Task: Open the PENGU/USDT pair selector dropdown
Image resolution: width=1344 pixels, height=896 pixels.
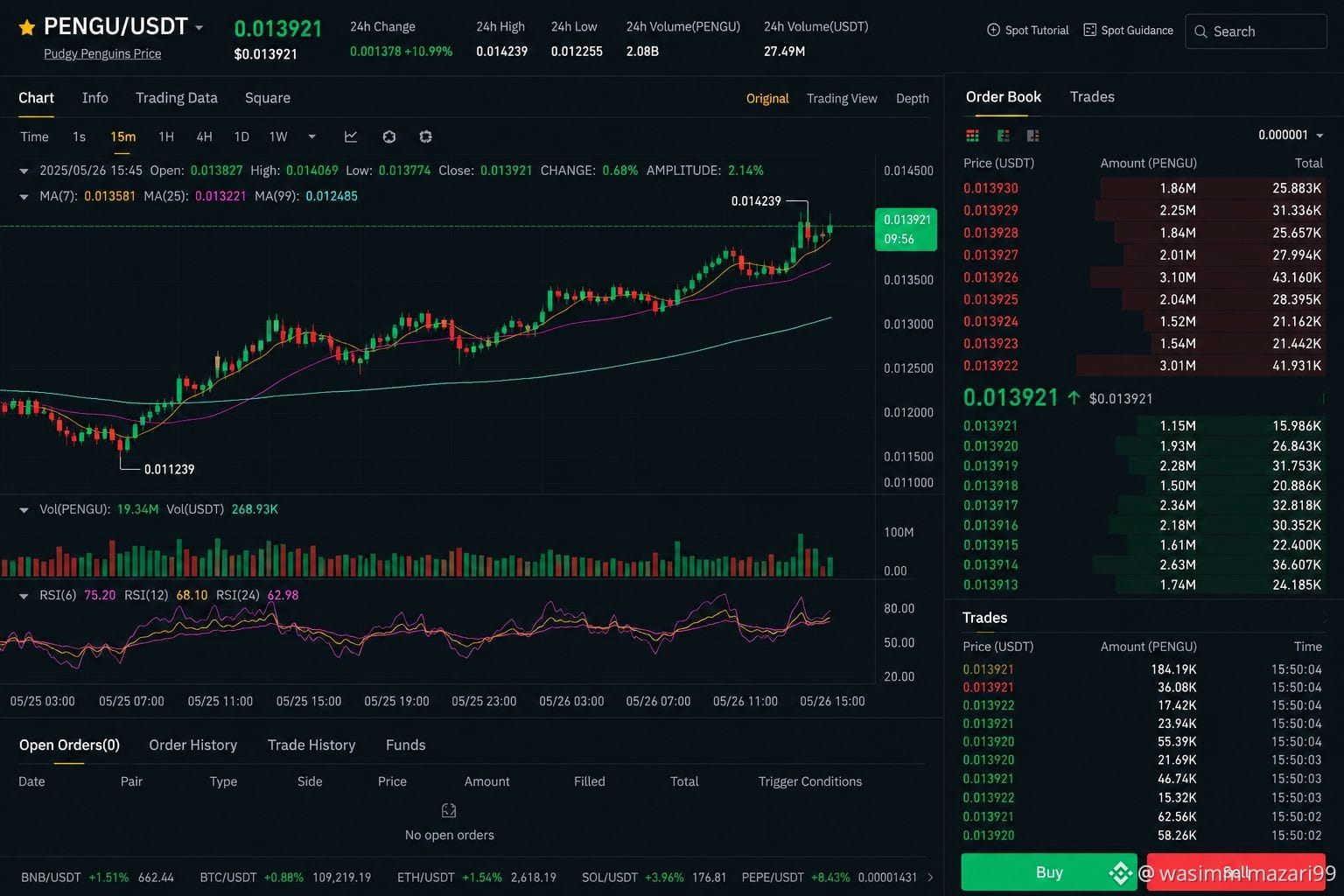Action: tap(199, 28)
